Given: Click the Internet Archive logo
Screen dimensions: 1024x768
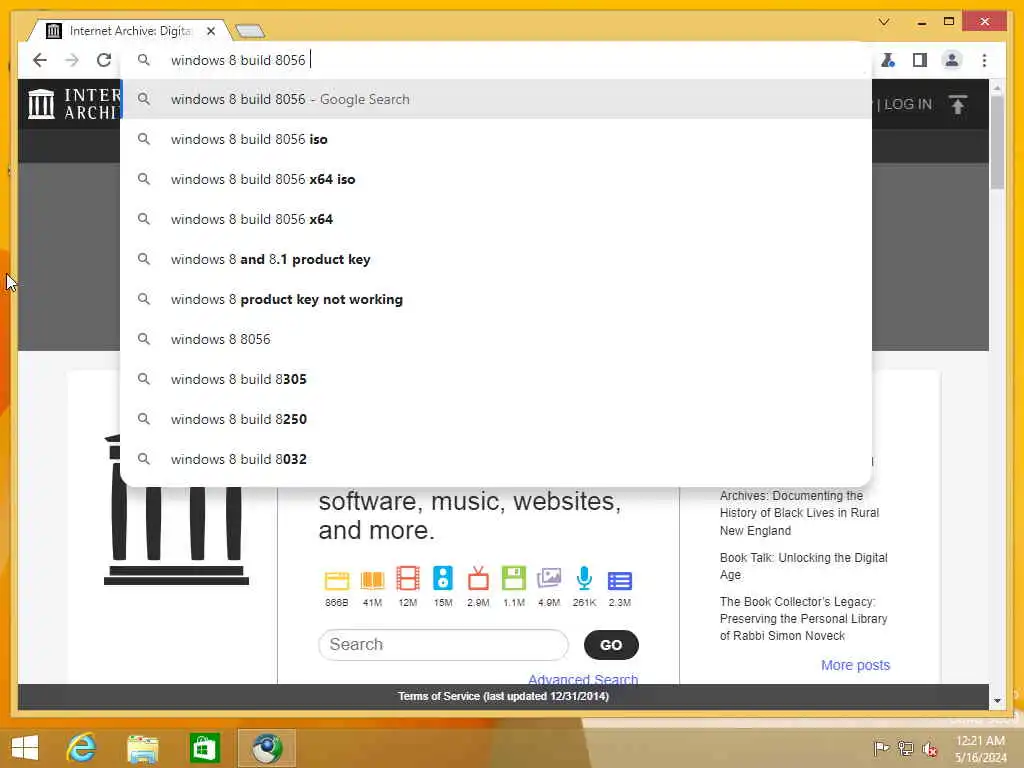Looking at the screenshot, I should tap(73, 104).
